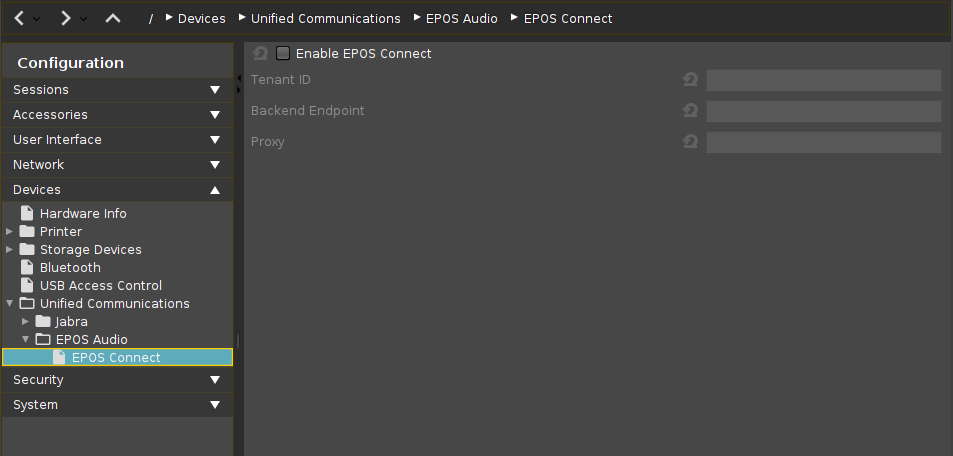Click Unified Communications in the breadcrumb
Image resolution: width=953 pixels, height=456 pixels.
click(325, 19)
